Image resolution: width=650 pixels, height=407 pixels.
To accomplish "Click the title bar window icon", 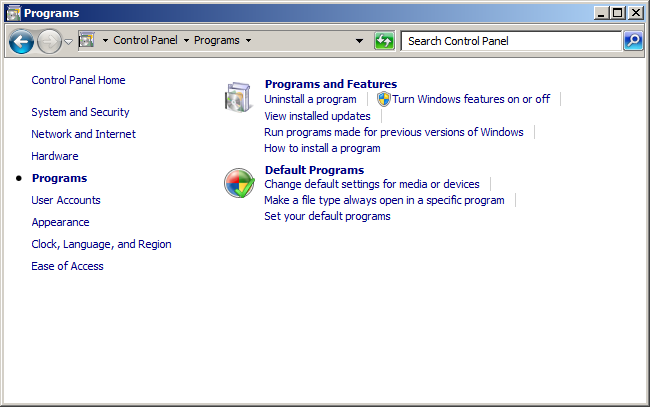I will 14,13.
